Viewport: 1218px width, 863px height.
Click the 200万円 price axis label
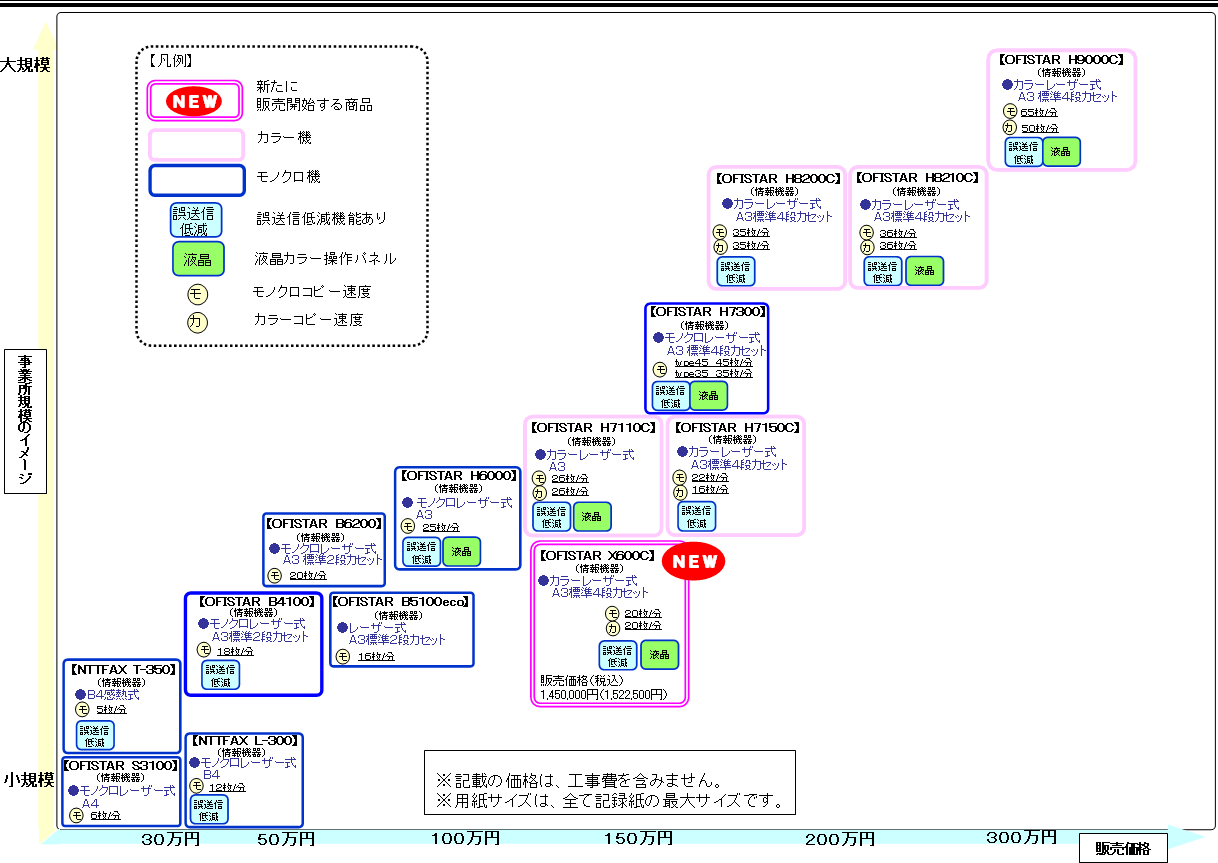click(x=841, y=839)
